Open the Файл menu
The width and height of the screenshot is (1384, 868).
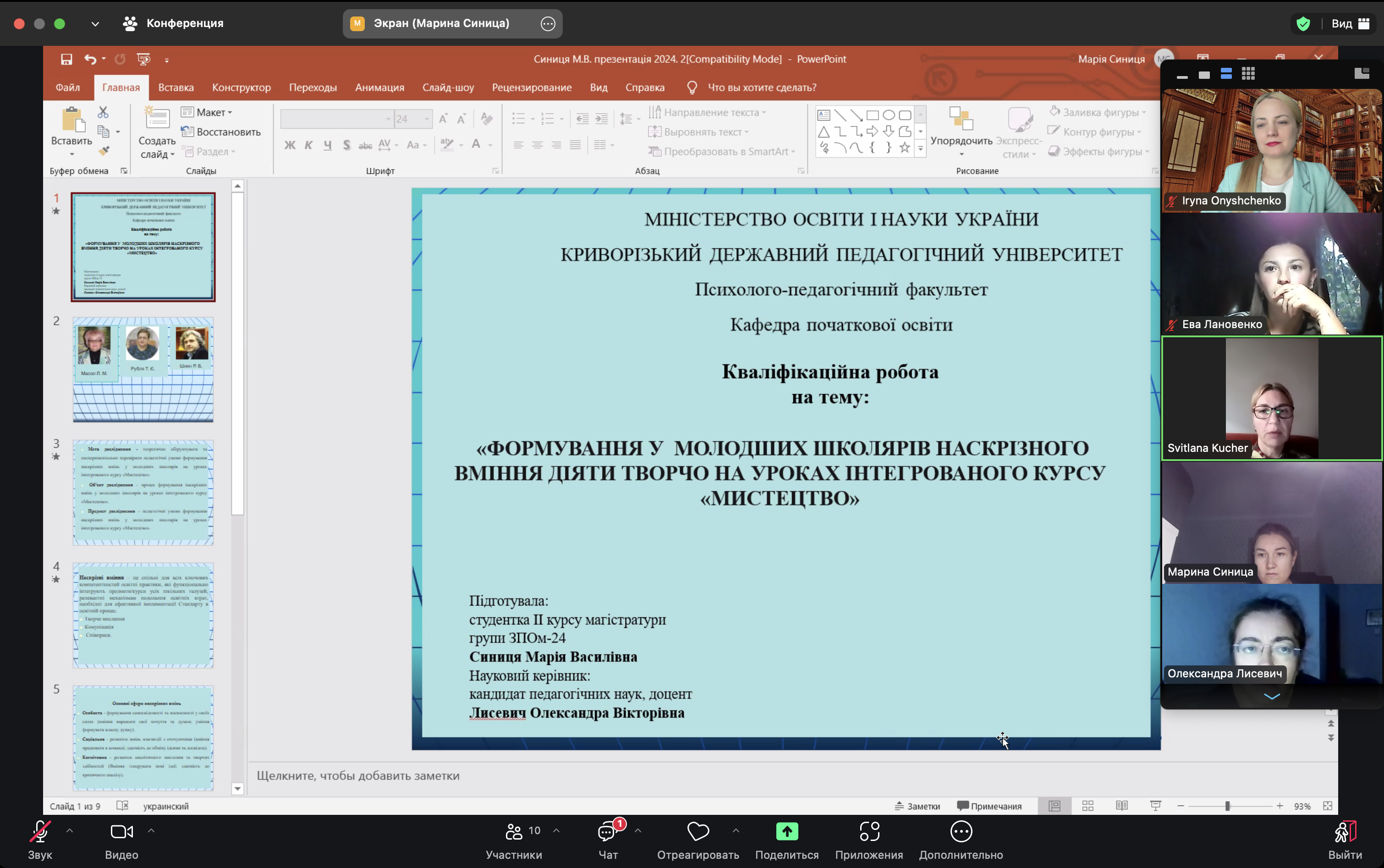coord(68,87)
